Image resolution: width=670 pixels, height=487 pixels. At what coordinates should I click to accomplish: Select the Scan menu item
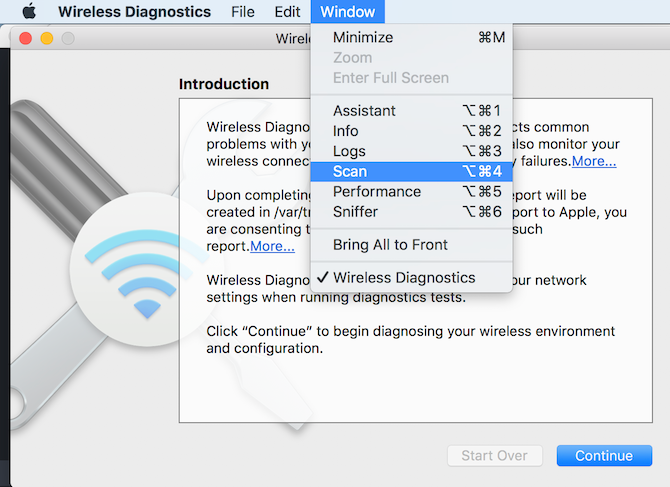coord(350,172)
